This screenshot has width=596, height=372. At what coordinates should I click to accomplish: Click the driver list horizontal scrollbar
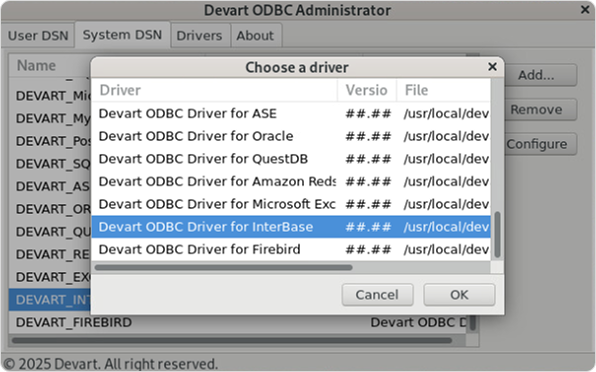(224, 268)
